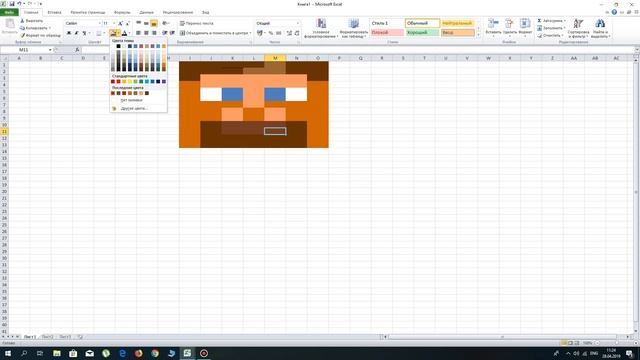The image size is (640, 360).
Task: Pick red in standard colors row
Action: 119,82
